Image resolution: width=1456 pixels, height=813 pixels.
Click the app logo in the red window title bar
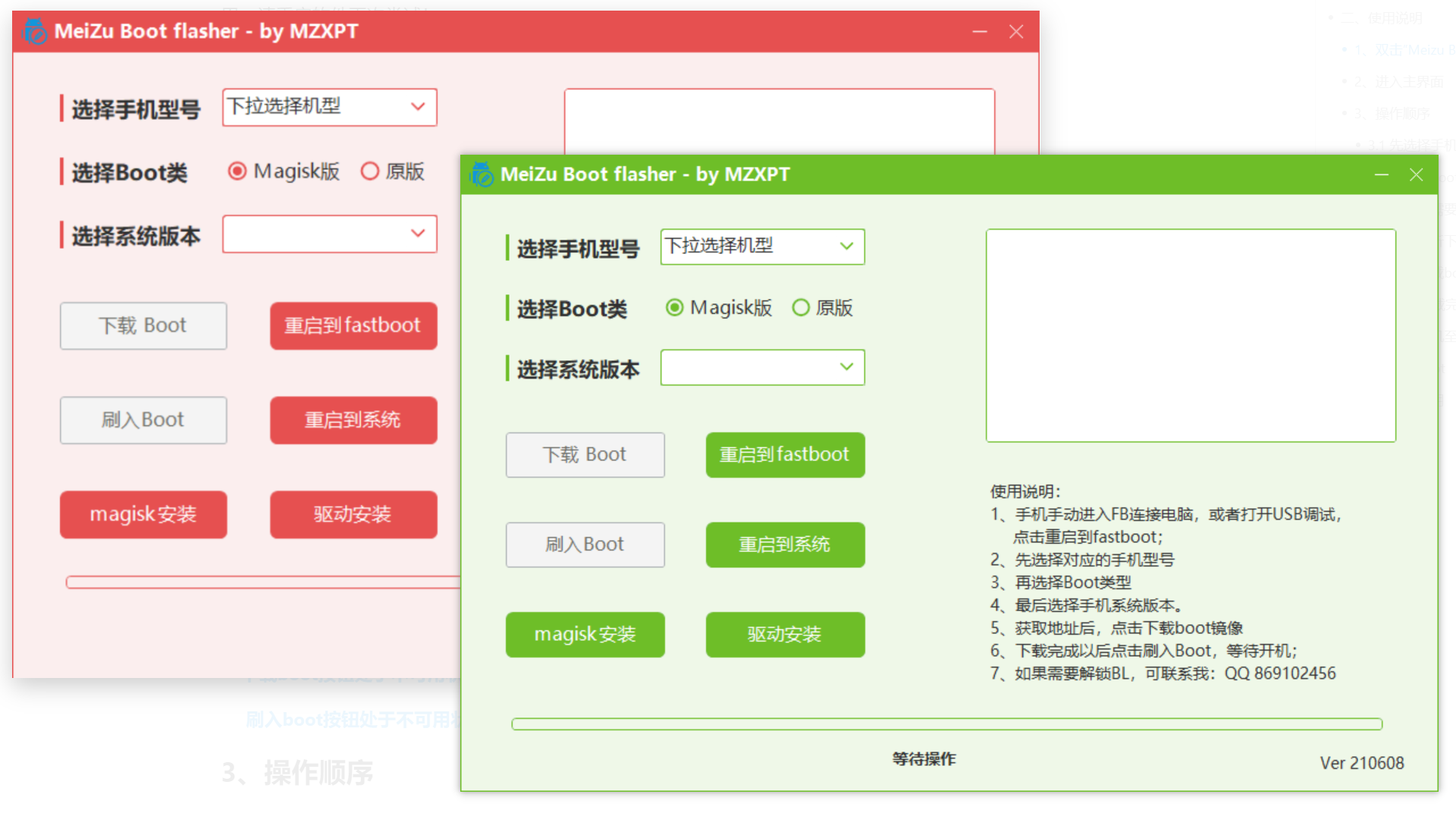coord(35,31)
